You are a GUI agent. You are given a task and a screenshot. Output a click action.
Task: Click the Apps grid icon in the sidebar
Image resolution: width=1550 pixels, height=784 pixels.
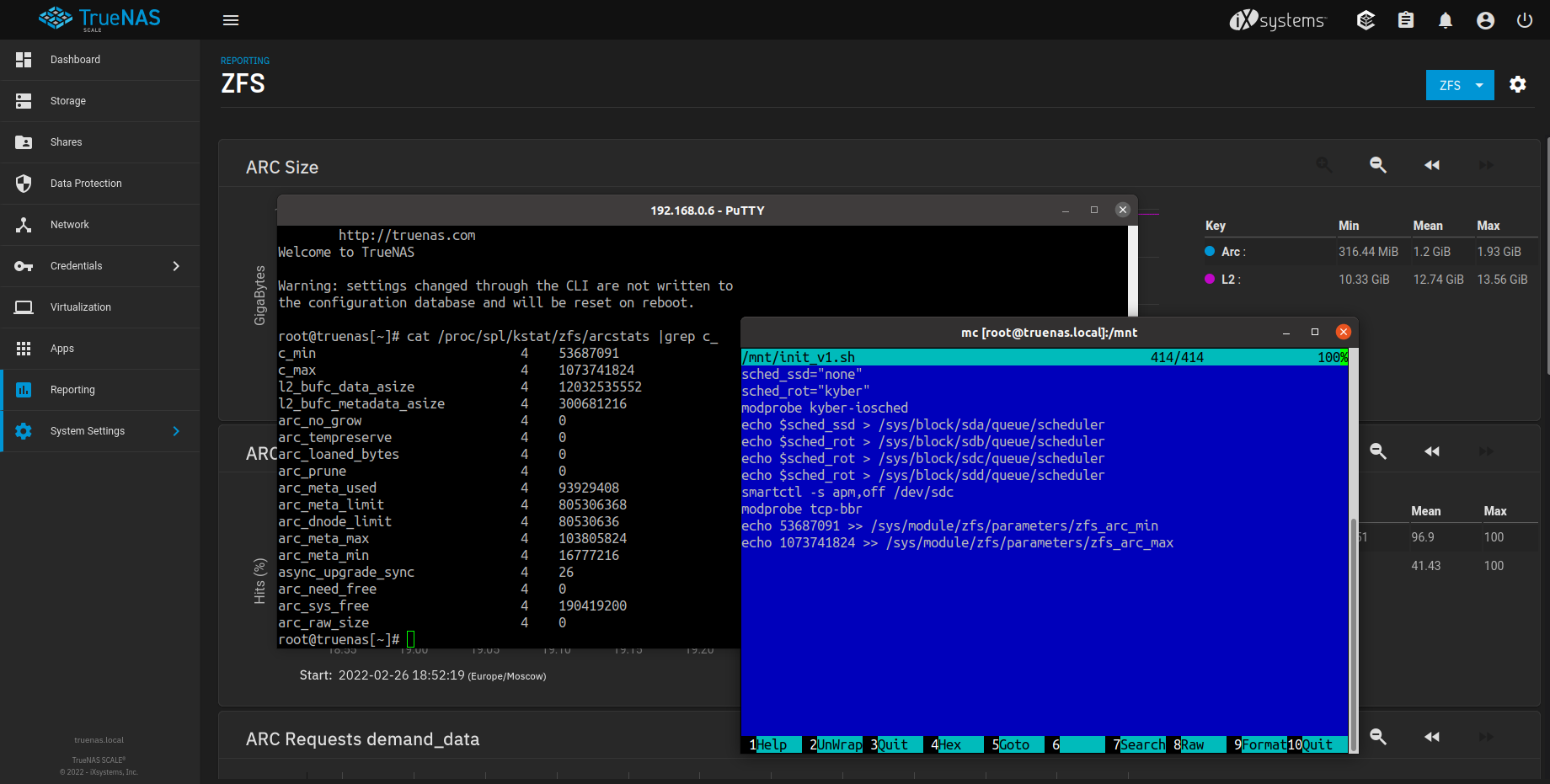point(24,349)
